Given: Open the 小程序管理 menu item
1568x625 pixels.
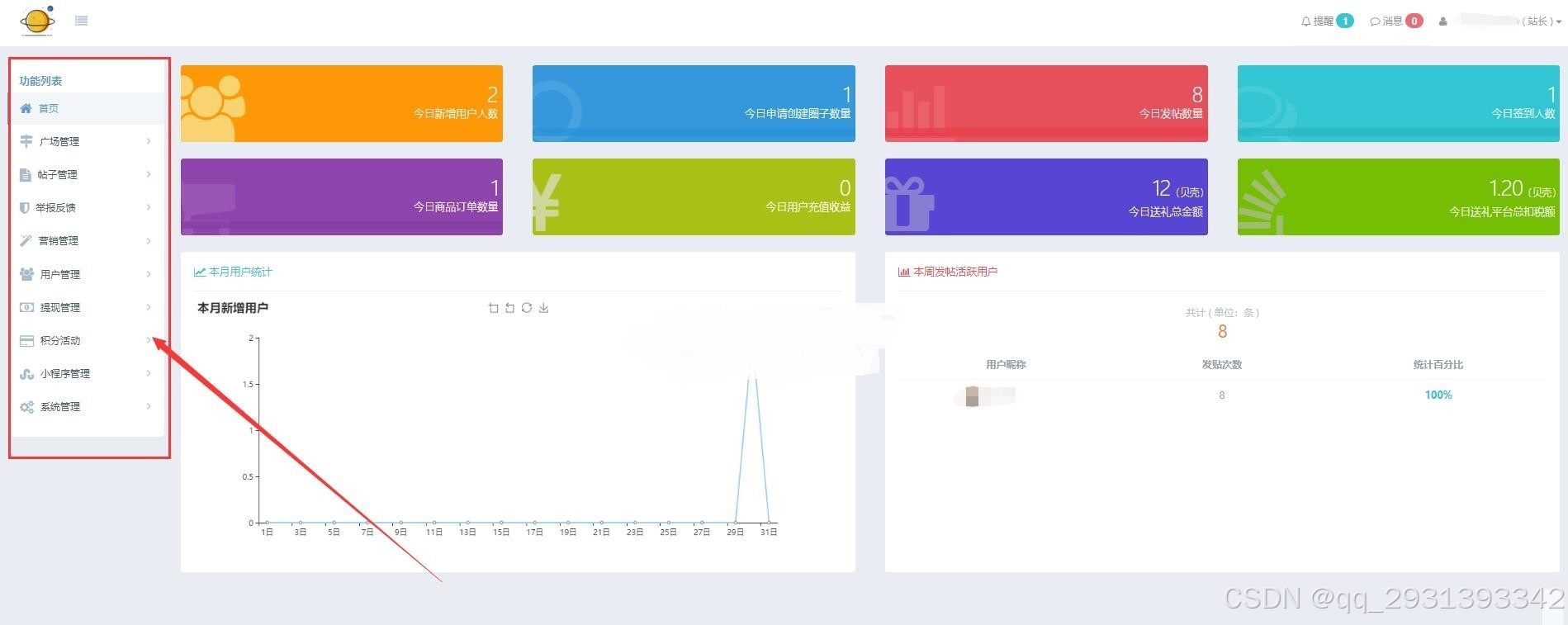Looking at the screenshot, I should click(64, 373).
